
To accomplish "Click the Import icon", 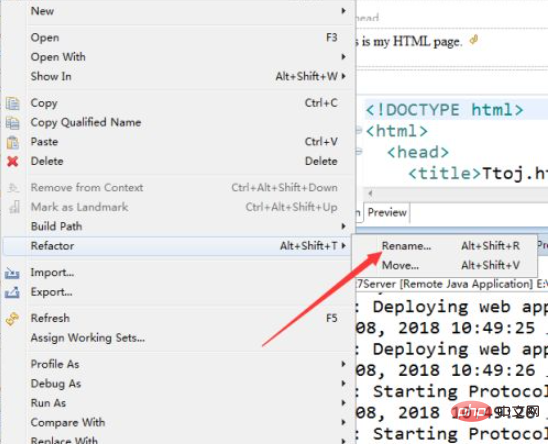I will click(12, 273).
